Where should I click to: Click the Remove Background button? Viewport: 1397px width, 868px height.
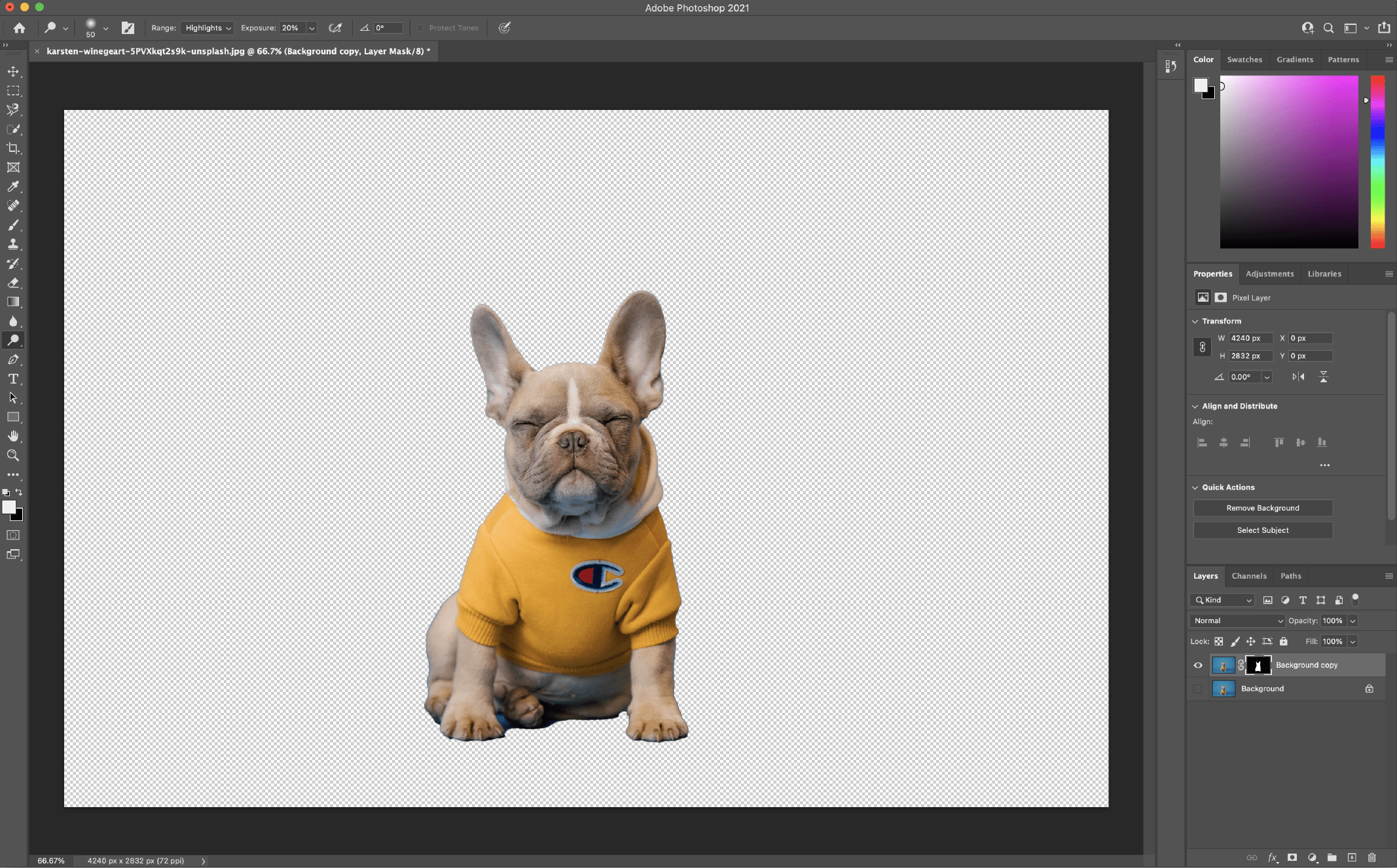coord(1263,508)
